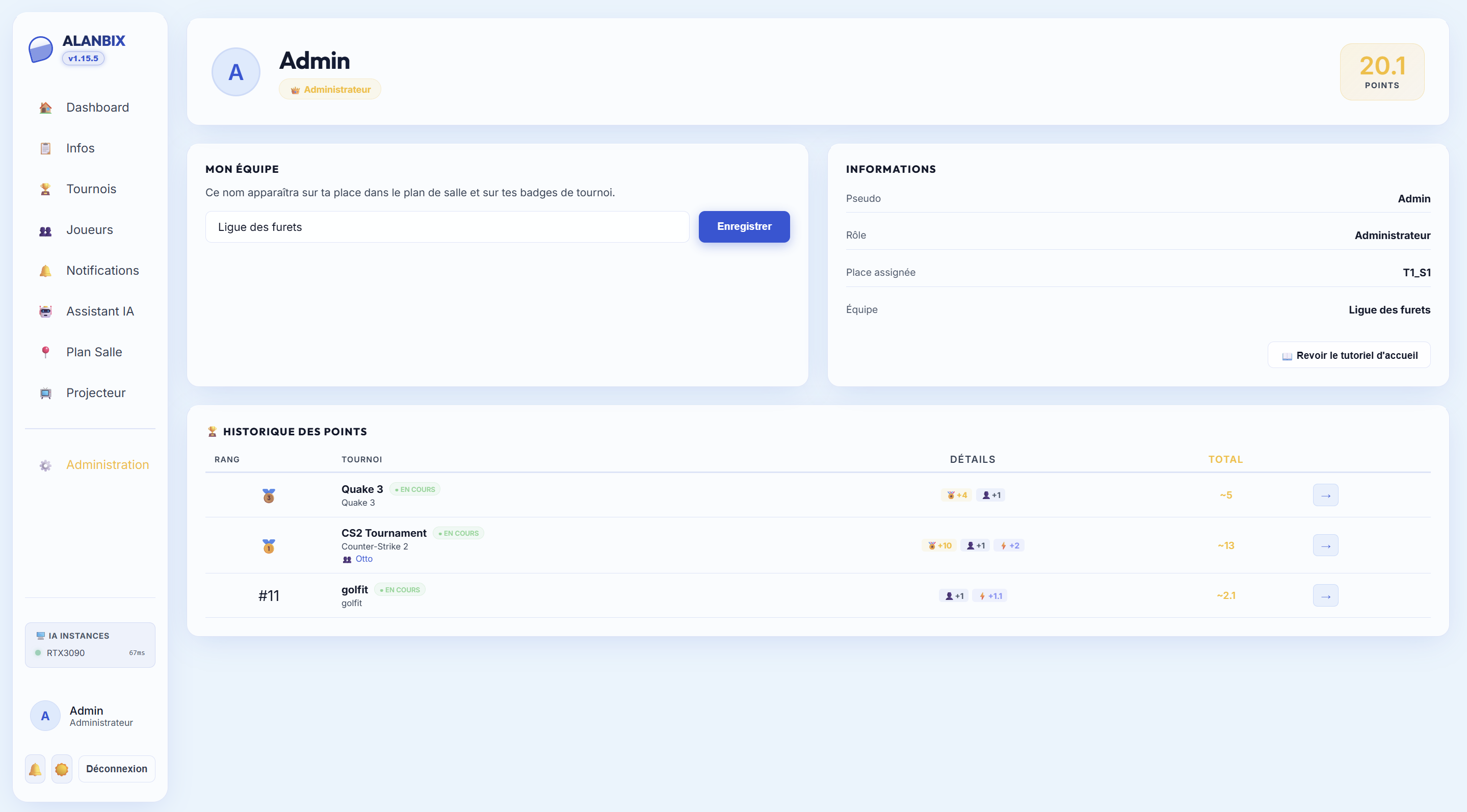Click the ~13 total for CS2 Tournament

[1226, 545]
